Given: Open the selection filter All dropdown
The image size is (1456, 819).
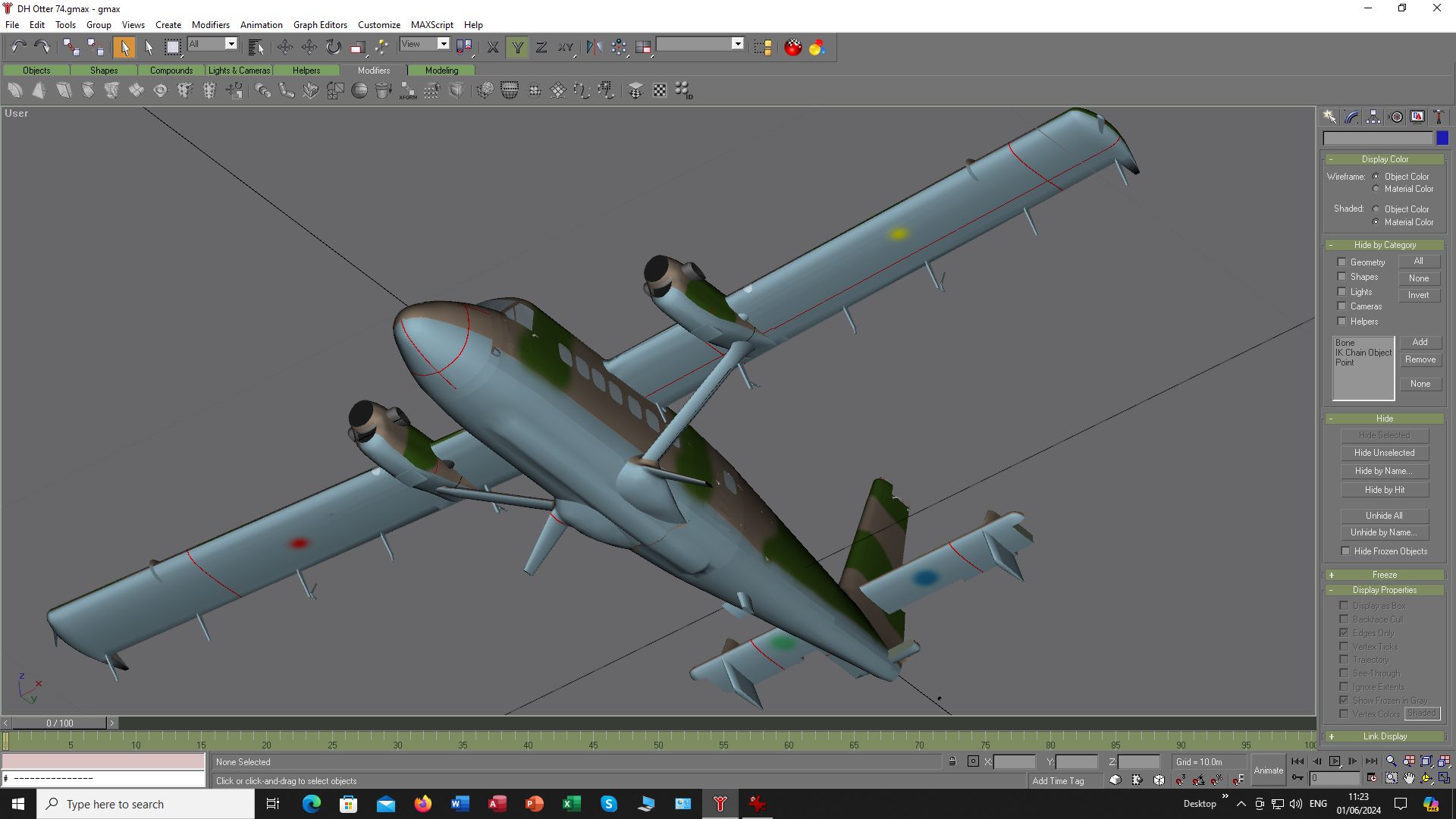Looking at the screenshot, I should [x=231, y=44].
